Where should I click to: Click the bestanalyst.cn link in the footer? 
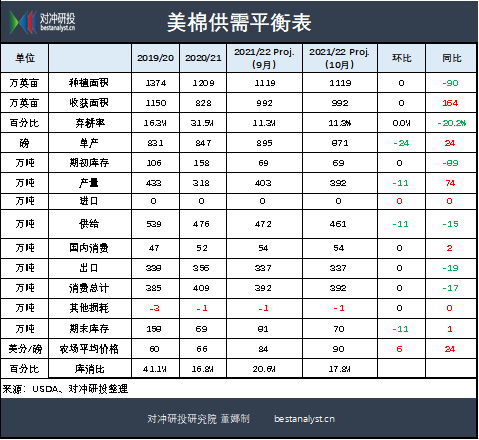pos(304,419)
